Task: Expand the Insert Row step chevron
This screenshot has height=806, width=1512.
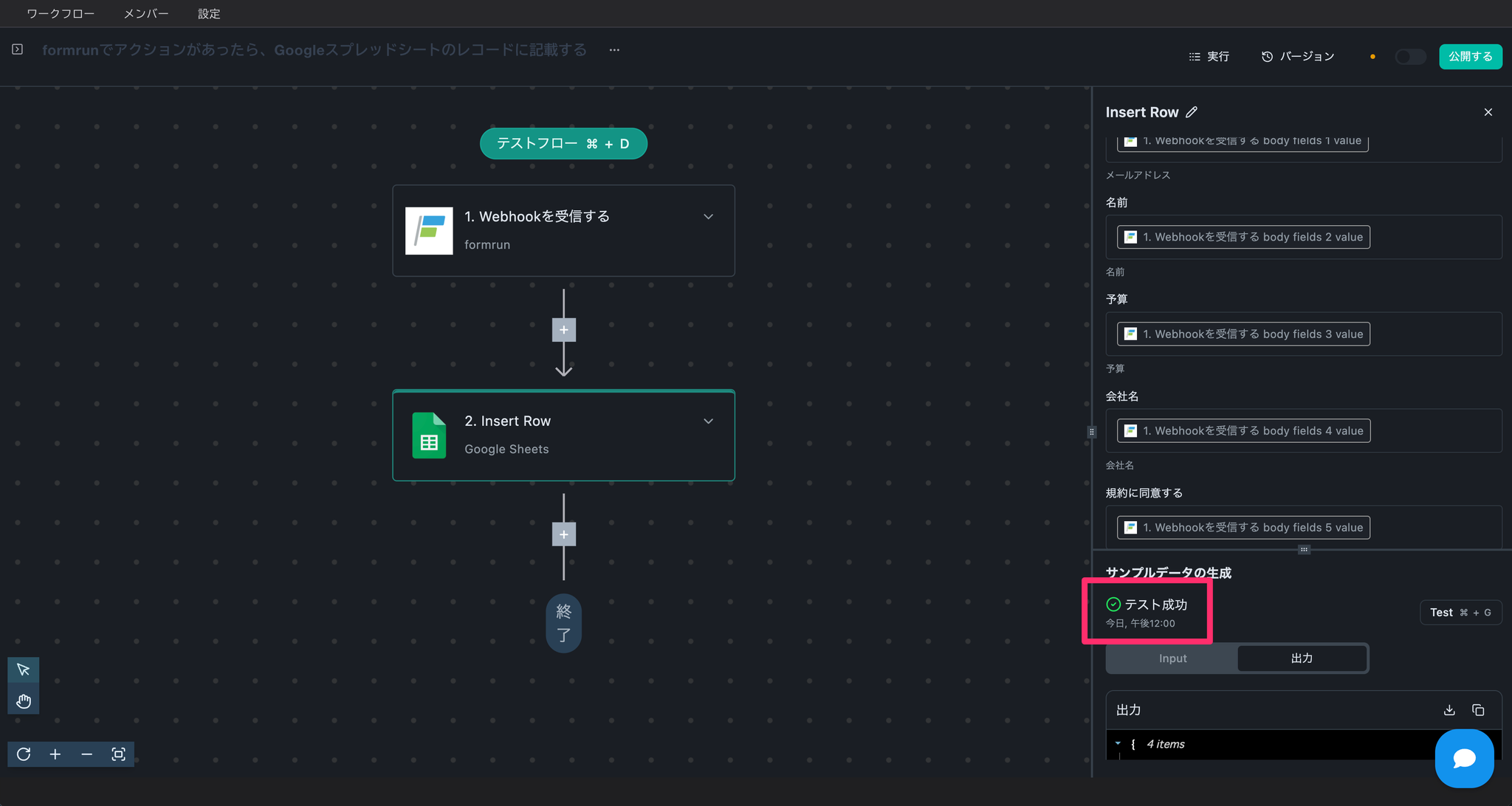Action: (708, 421)
